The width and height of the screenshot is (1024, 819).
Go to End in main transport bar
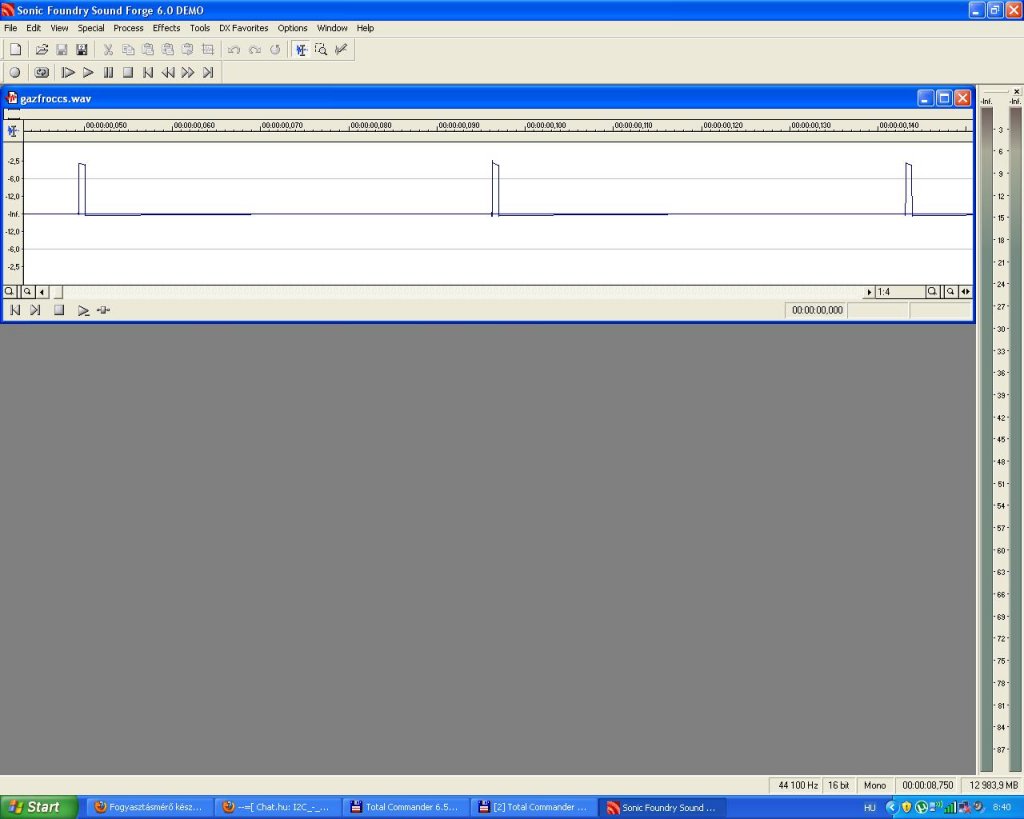click(208, 72)
